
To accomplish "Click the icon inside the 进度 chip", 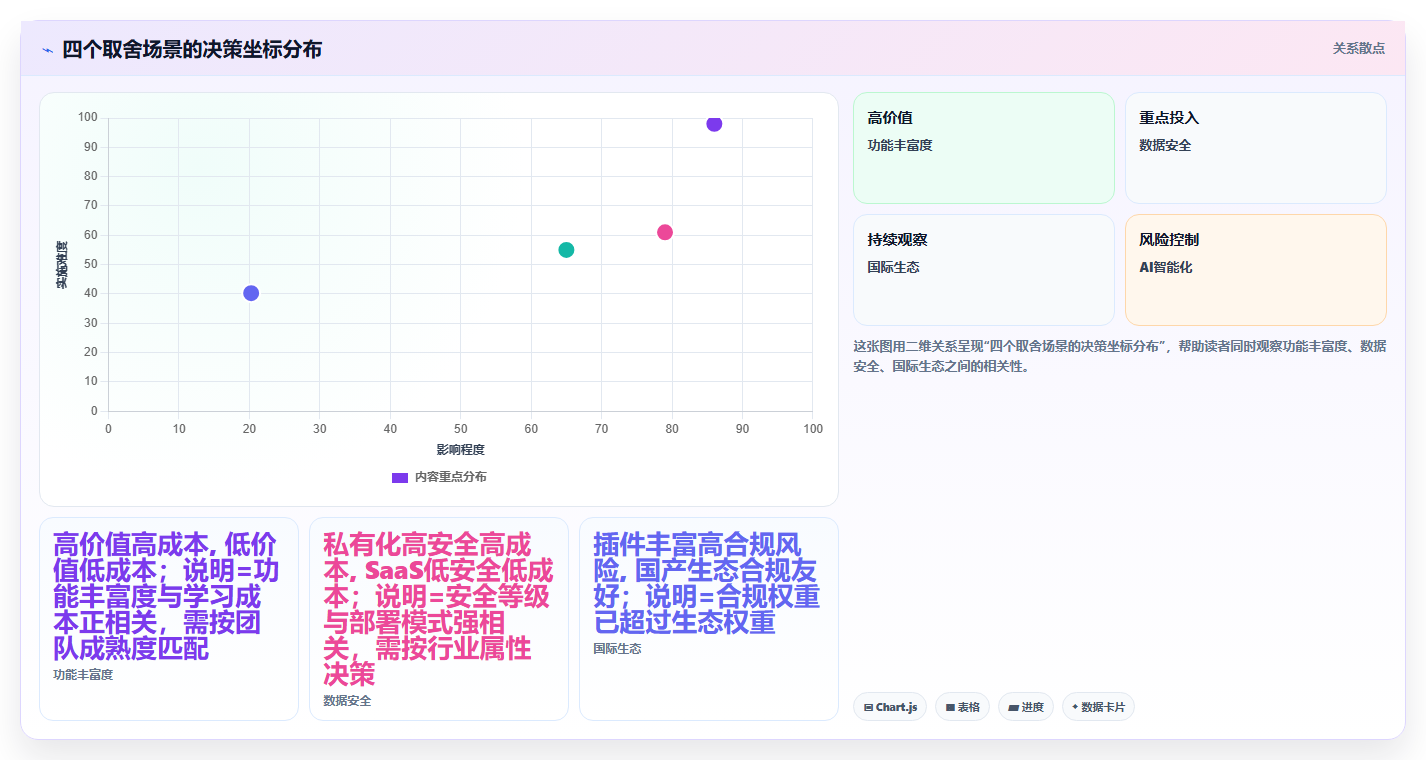I will pos(1013,707).
